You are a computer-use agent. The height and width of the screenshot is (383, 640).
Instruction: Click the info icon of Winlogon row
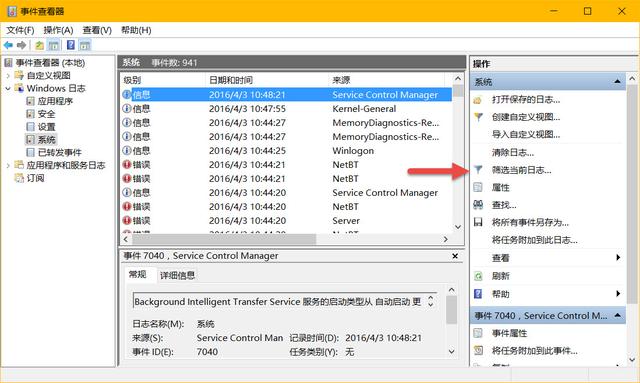pyautogui.click(x=127, y=151)
